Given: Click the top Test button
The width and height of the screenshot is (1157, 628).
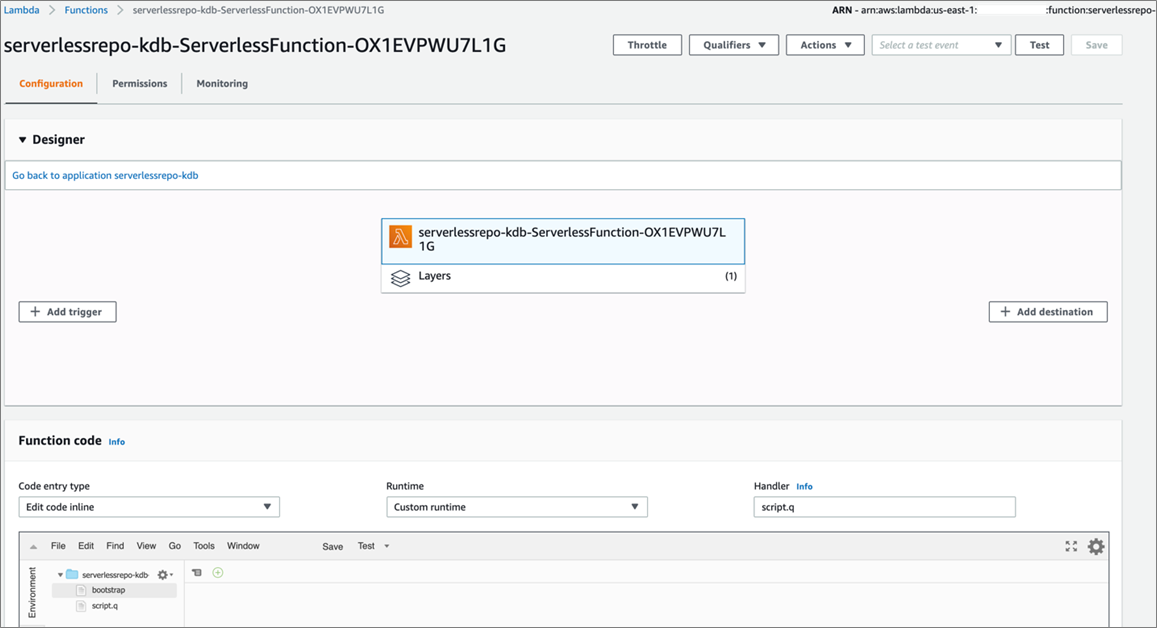Looking at the screenshot, I should [x=1040, y=45].
